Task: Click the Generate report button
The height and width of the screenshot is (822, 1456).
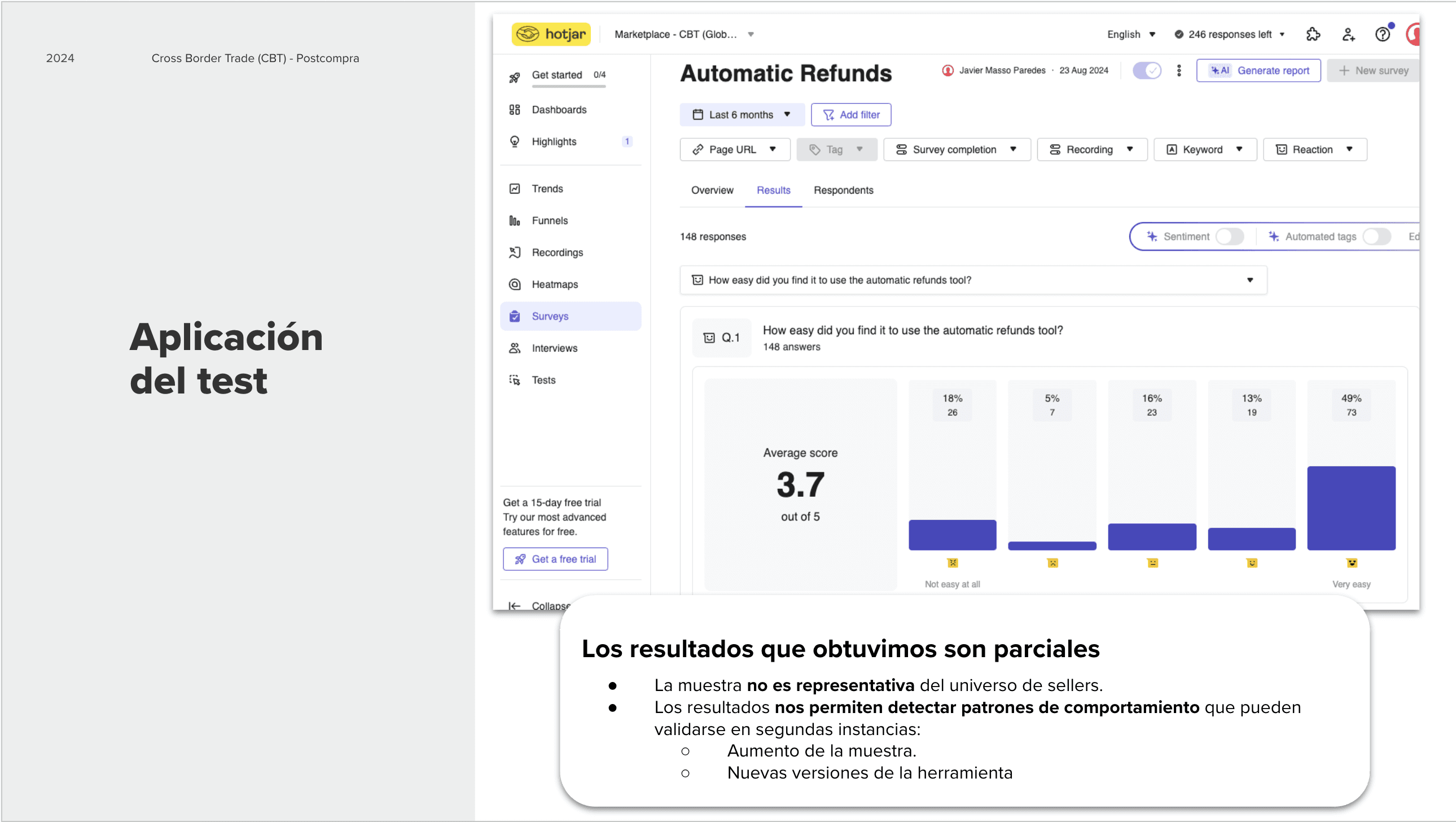Action: click(1257, 71)
